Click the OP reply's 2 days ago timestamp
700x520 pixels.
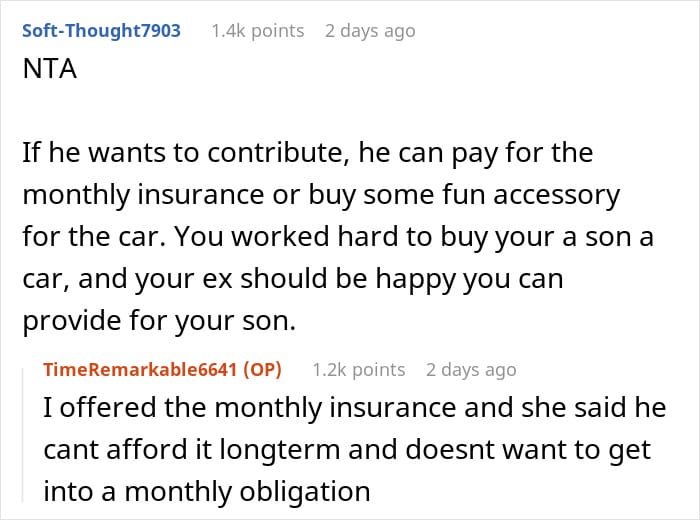click(470, 370)
